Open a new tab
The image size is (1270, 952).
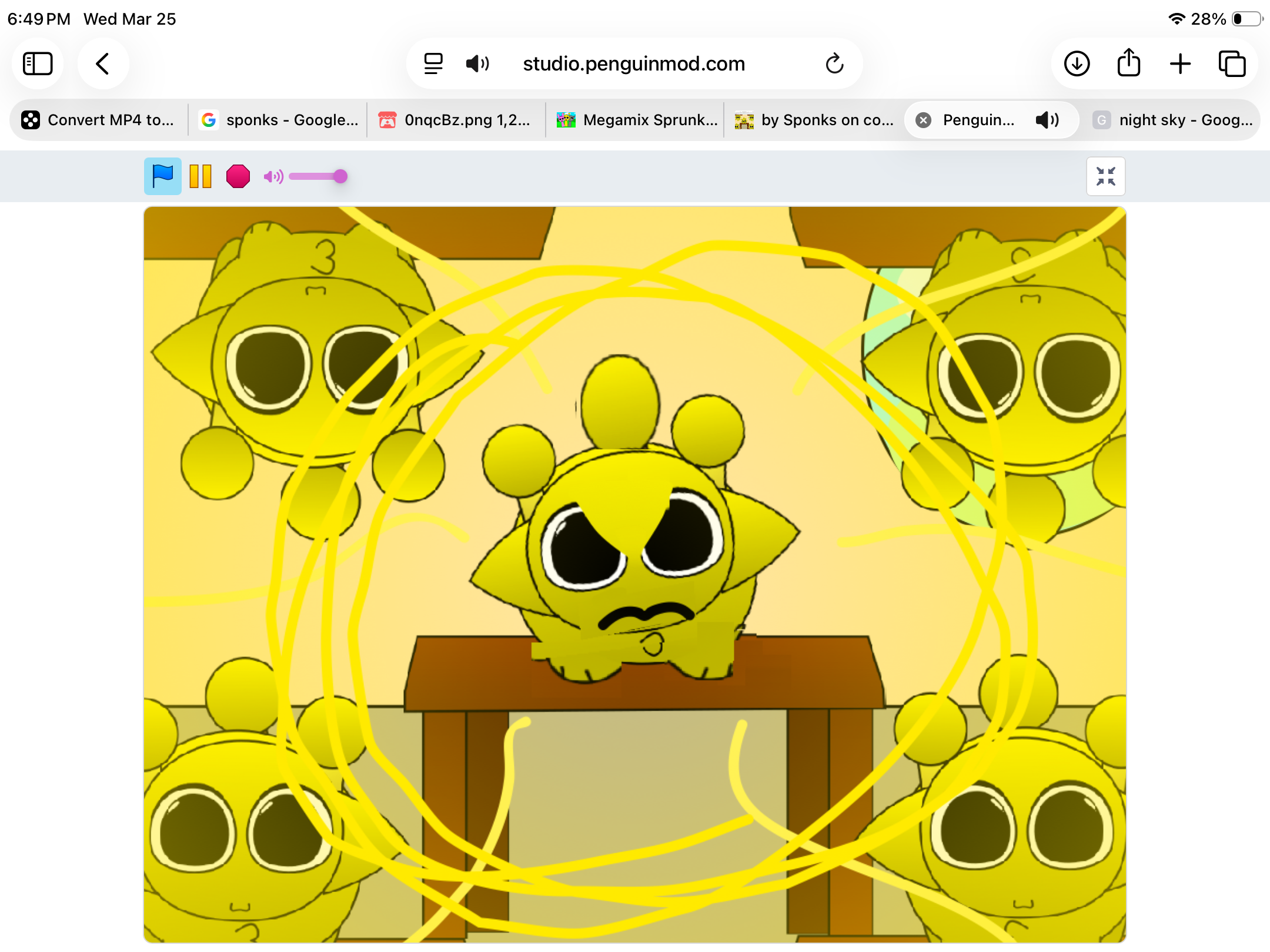coord(1180,63)
